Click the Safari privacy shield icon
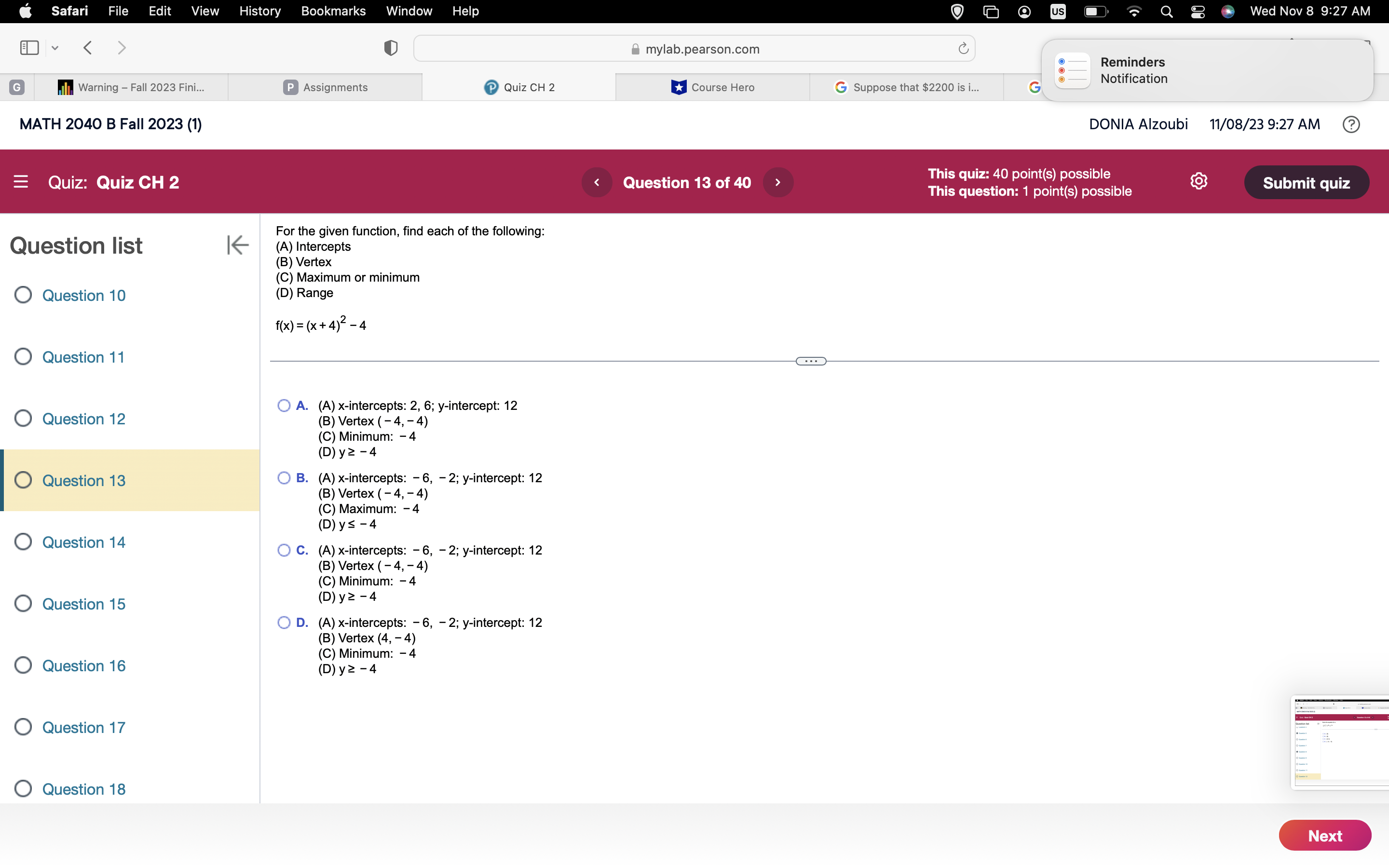The image size is (1389, 868). (390, 48)
